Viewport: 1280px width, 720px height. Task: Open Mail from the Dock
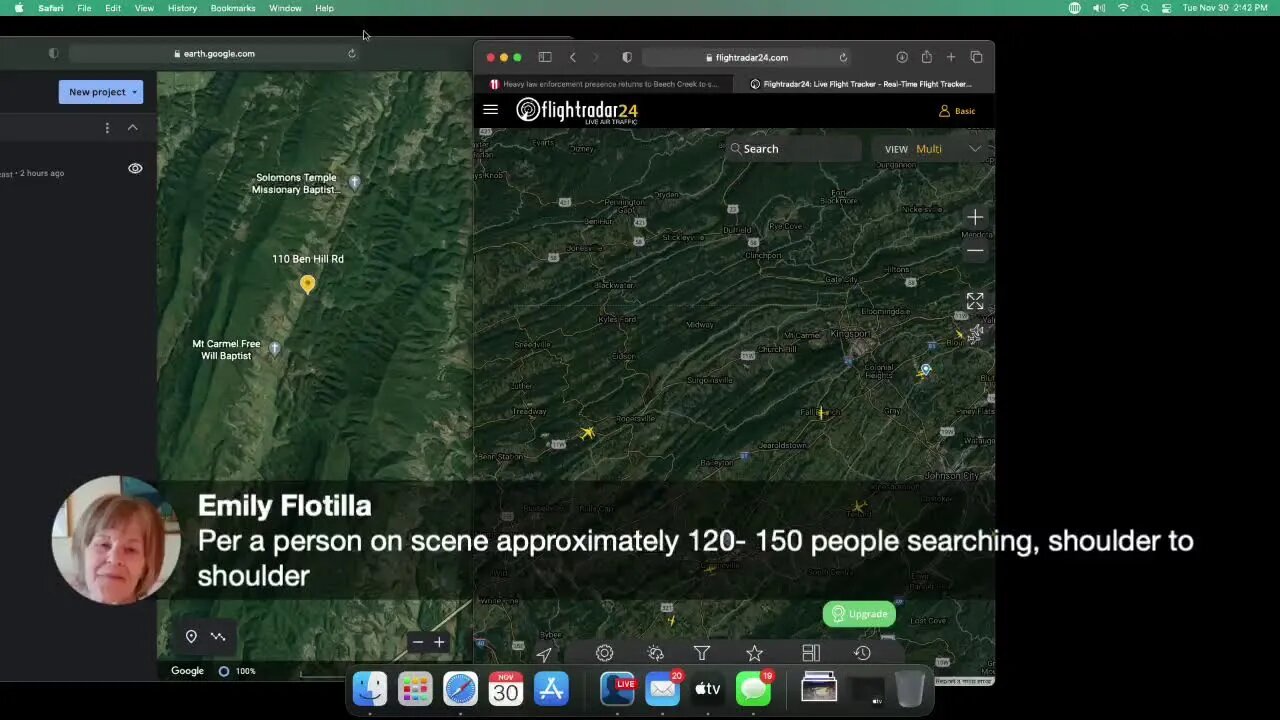click(x=662, y=689)
